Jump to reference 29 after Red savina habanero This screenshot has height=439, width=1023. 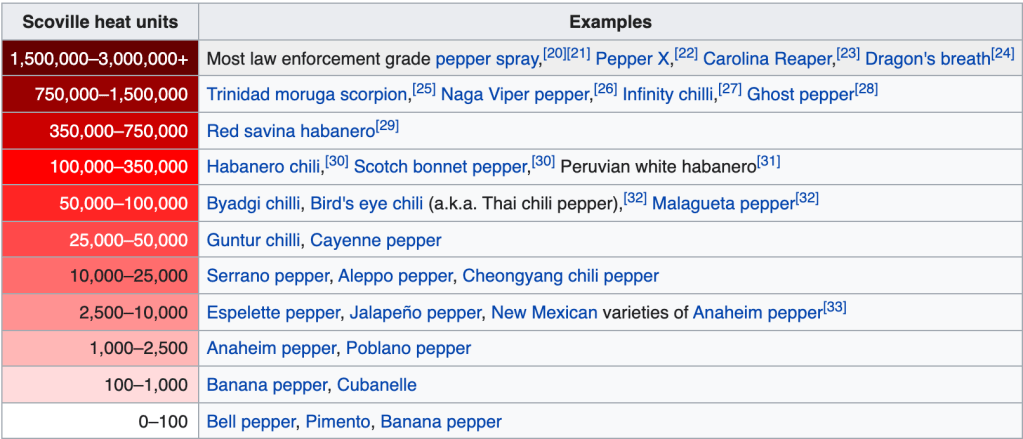click(387, 125)
